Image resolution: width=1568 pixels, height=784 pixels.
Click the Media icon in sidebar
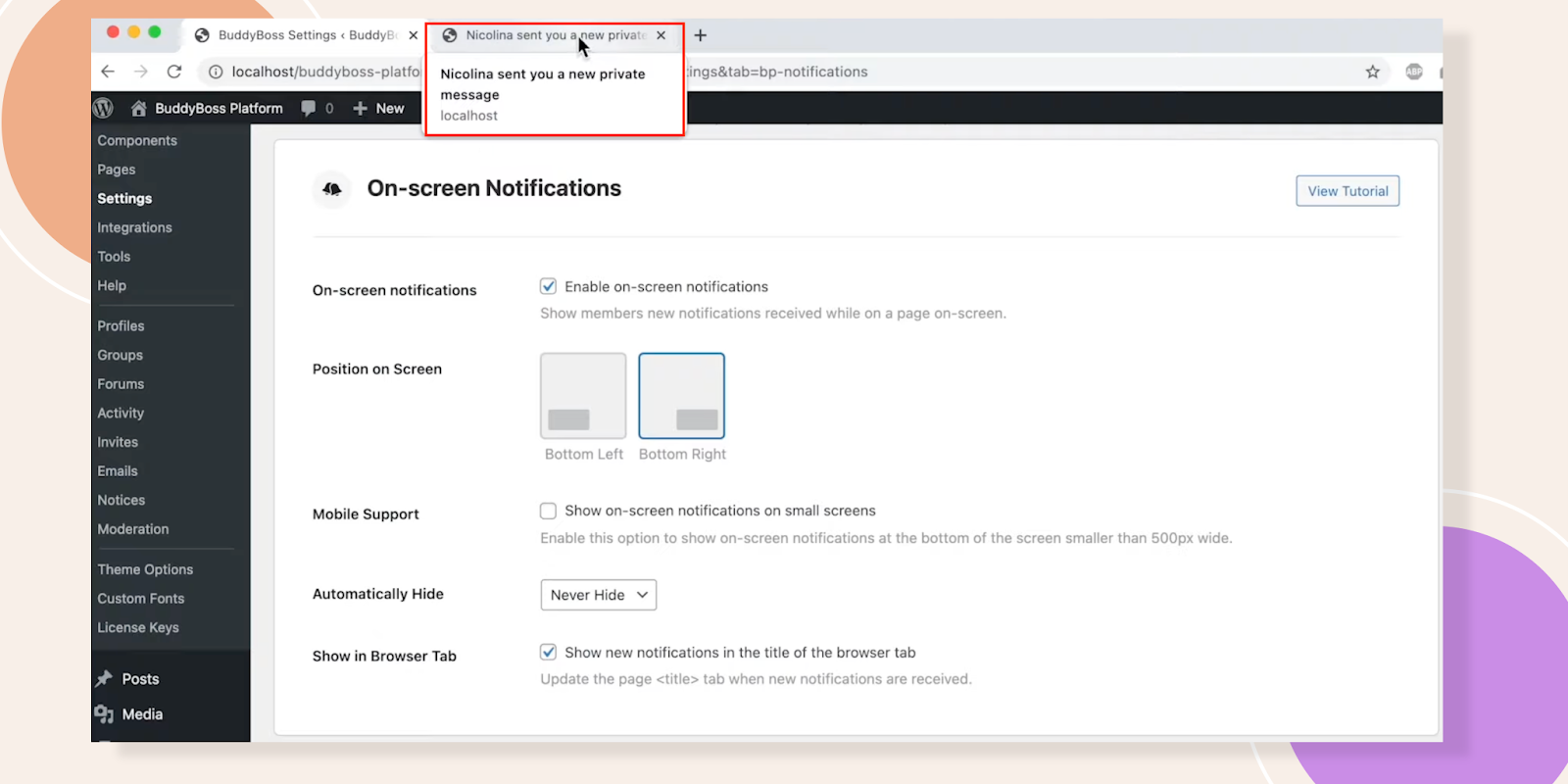[105, 713]
